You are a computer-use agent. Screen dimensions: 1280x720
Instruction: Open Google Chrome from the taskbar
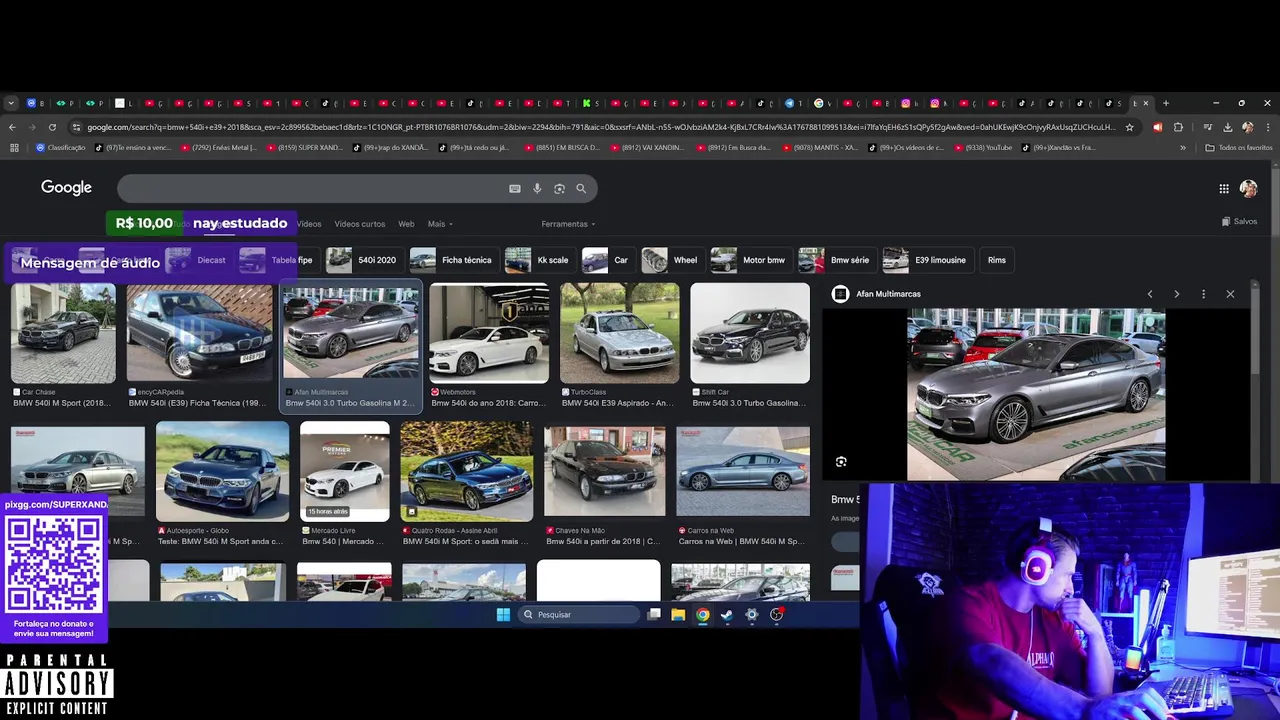click(703, 614)
